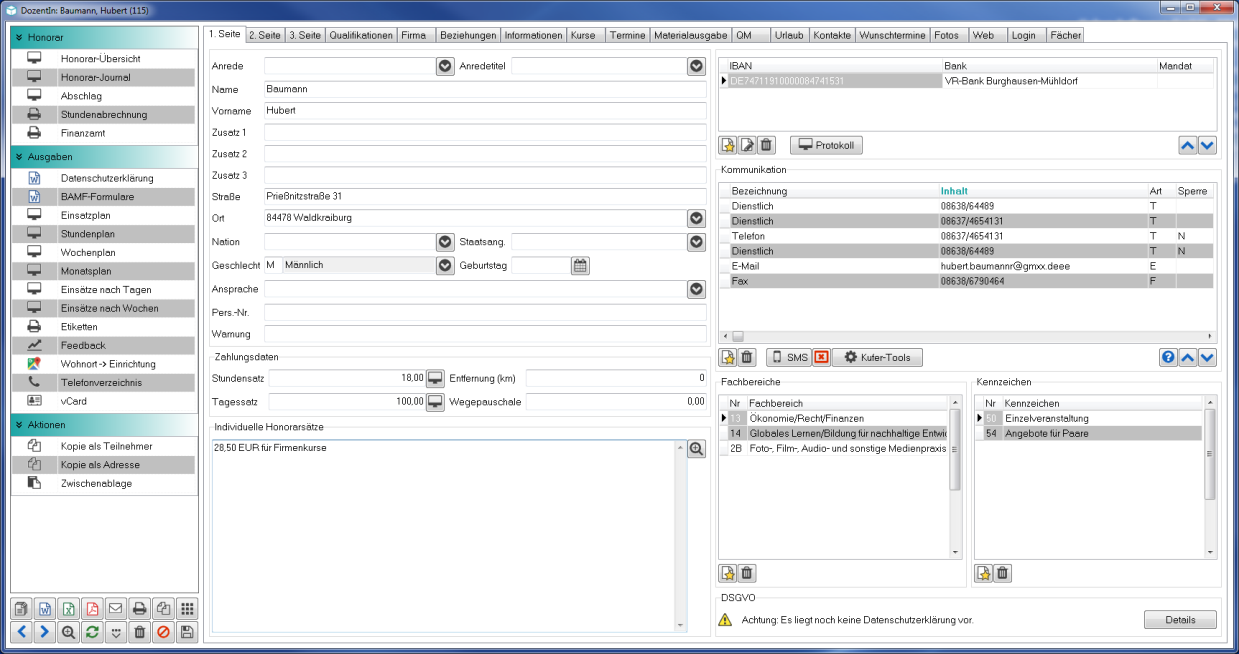Refresh the record with green arrows
Image resolution: width=1239 pixels, height=654 pixels.
click(92, 632)
